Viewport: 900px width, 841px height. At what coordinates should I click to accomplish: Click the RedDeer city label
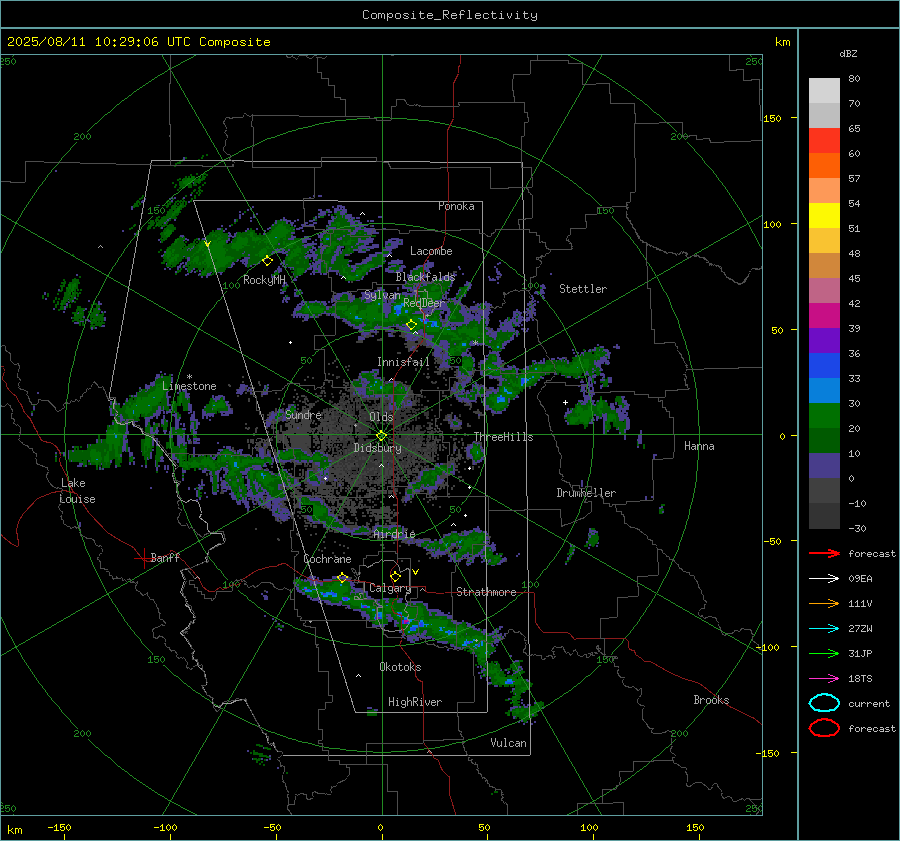424,303
